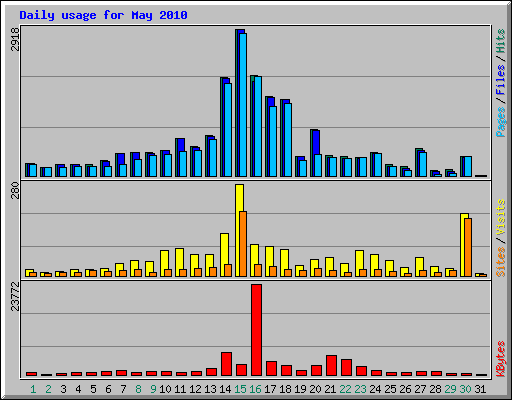
Task: Click the hits bar for day 20
Action: click(312, 153)
